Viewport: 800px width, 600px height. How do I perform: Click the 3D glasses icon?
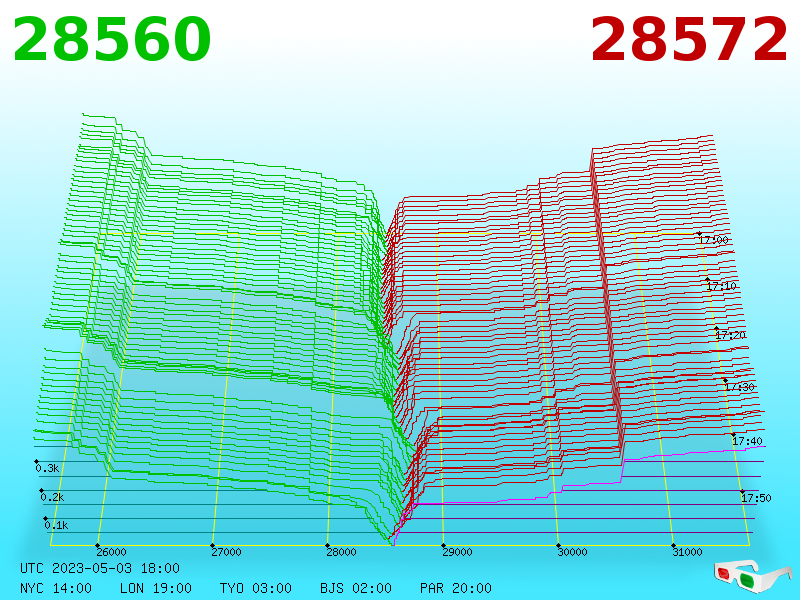pyautogui.click(x=752, y=576)
